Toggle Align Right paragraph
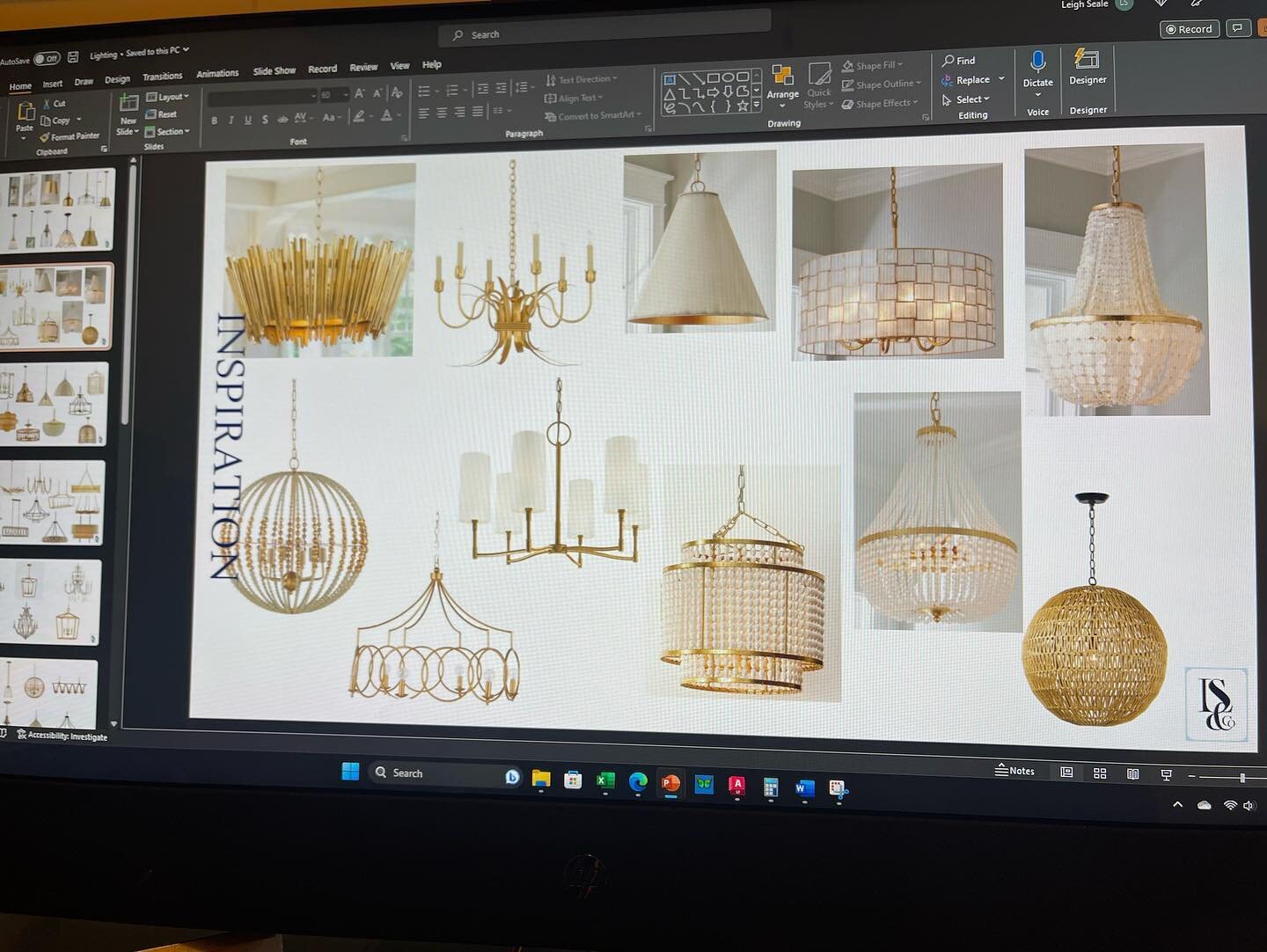Viewport: 1267px width, 952px height. tap(459, 112)
